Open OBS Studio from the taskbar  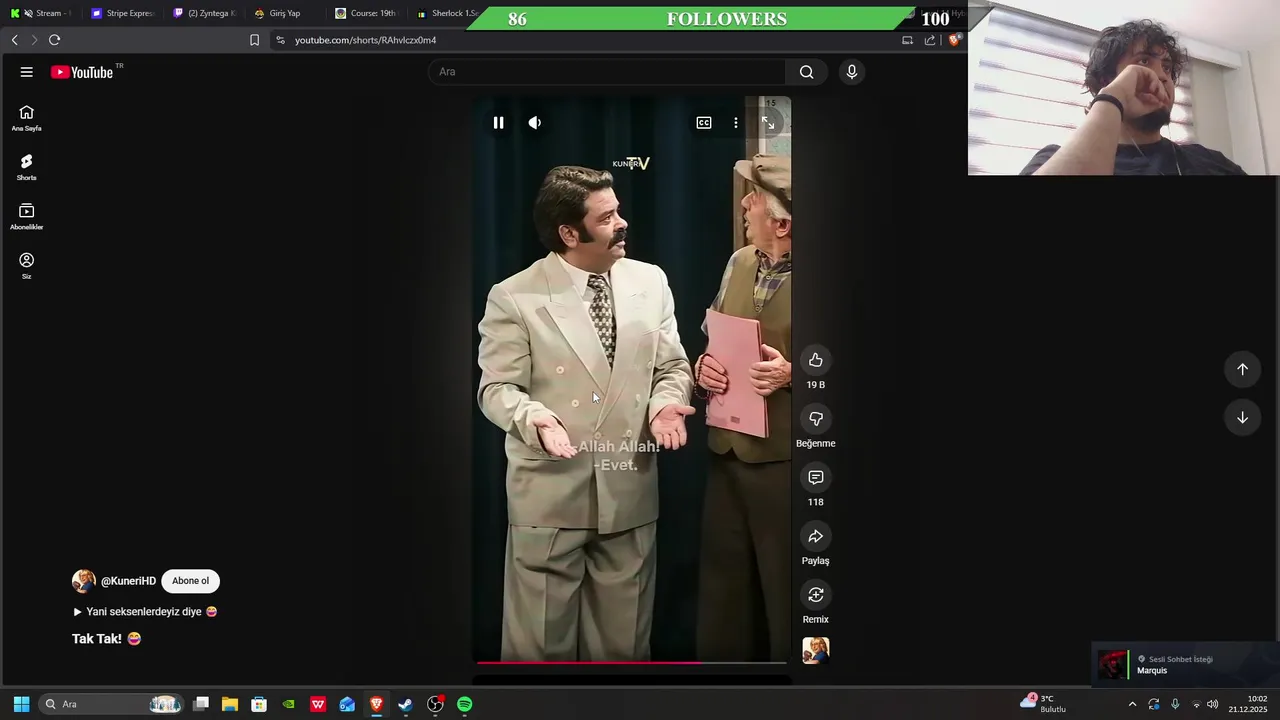click(435, 704)
